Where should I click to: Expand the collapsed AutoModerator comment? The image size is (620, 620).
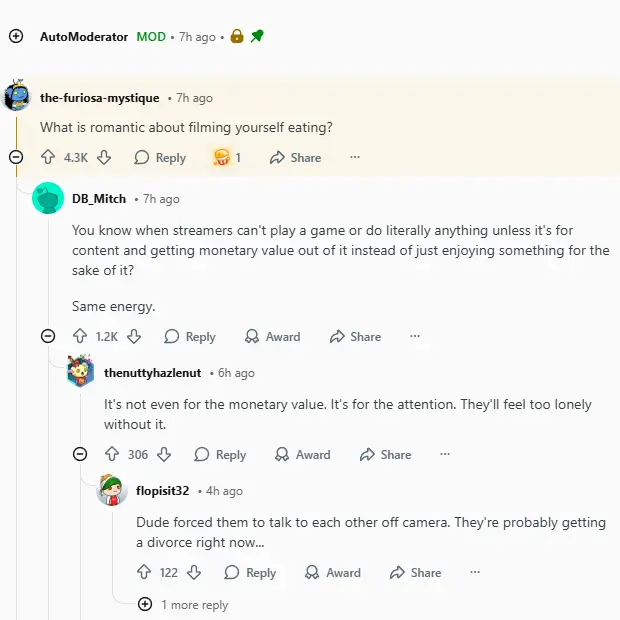point(15,36)
